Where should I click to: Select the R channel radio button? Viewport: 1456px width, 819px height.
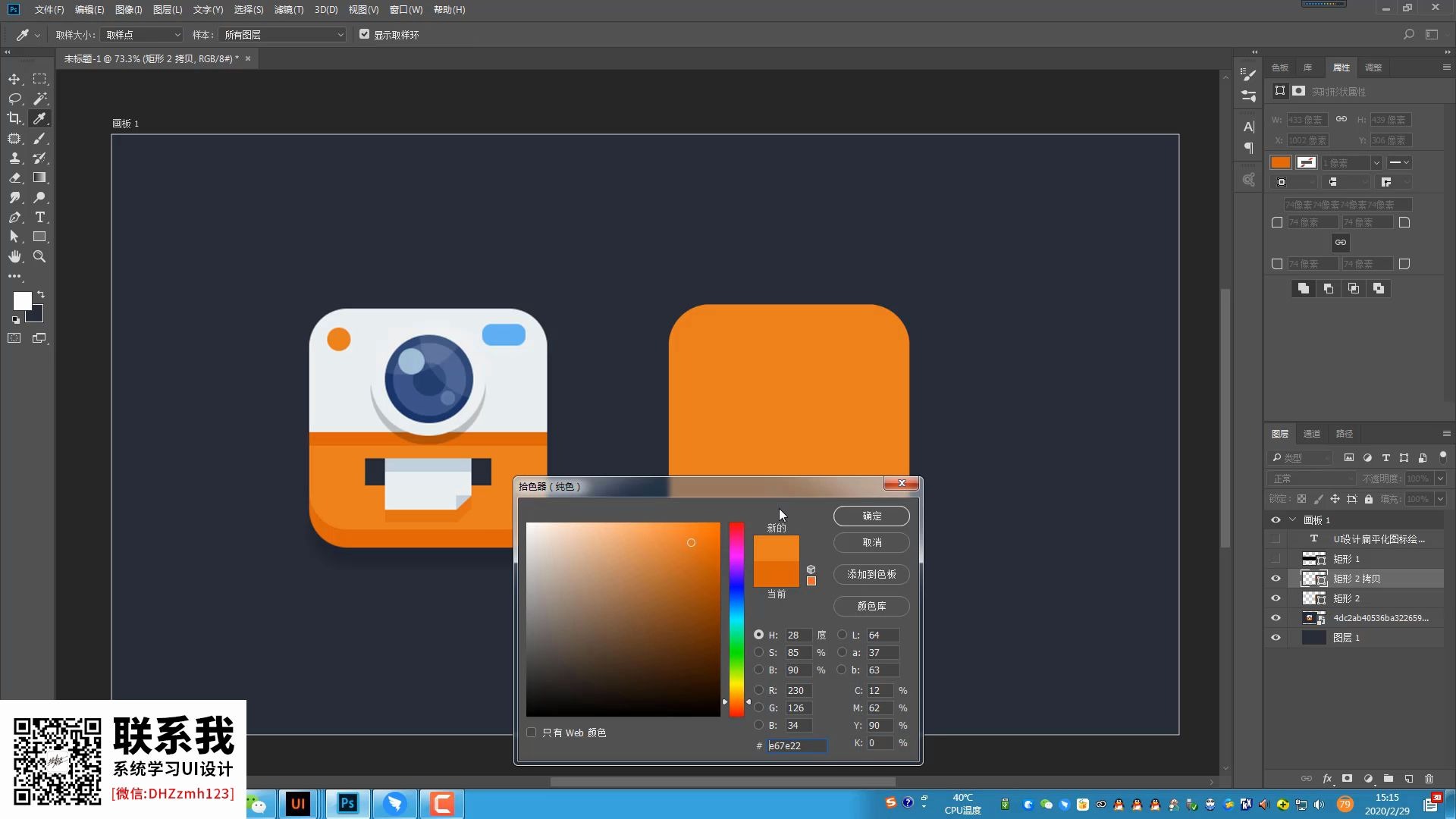[x=758, y=690]
